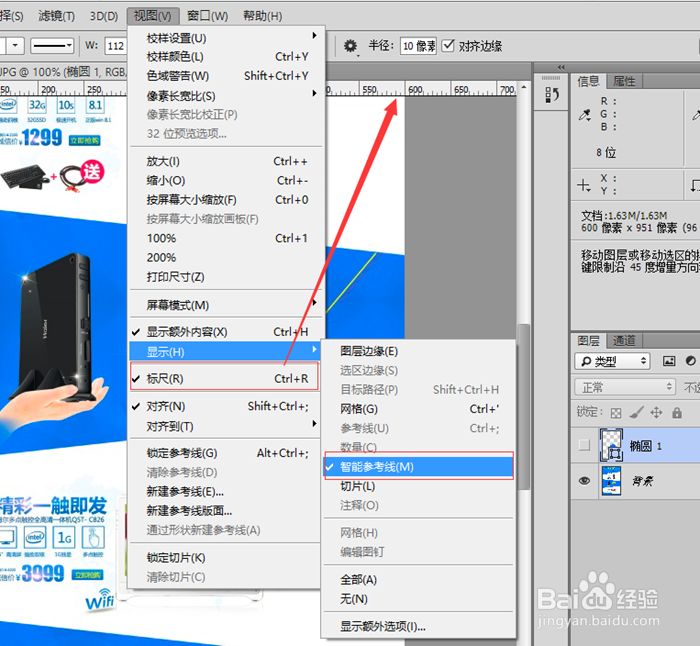Screen dimensions: 700x646
Task: Switch to the 通道 tab
Action: 624,341
